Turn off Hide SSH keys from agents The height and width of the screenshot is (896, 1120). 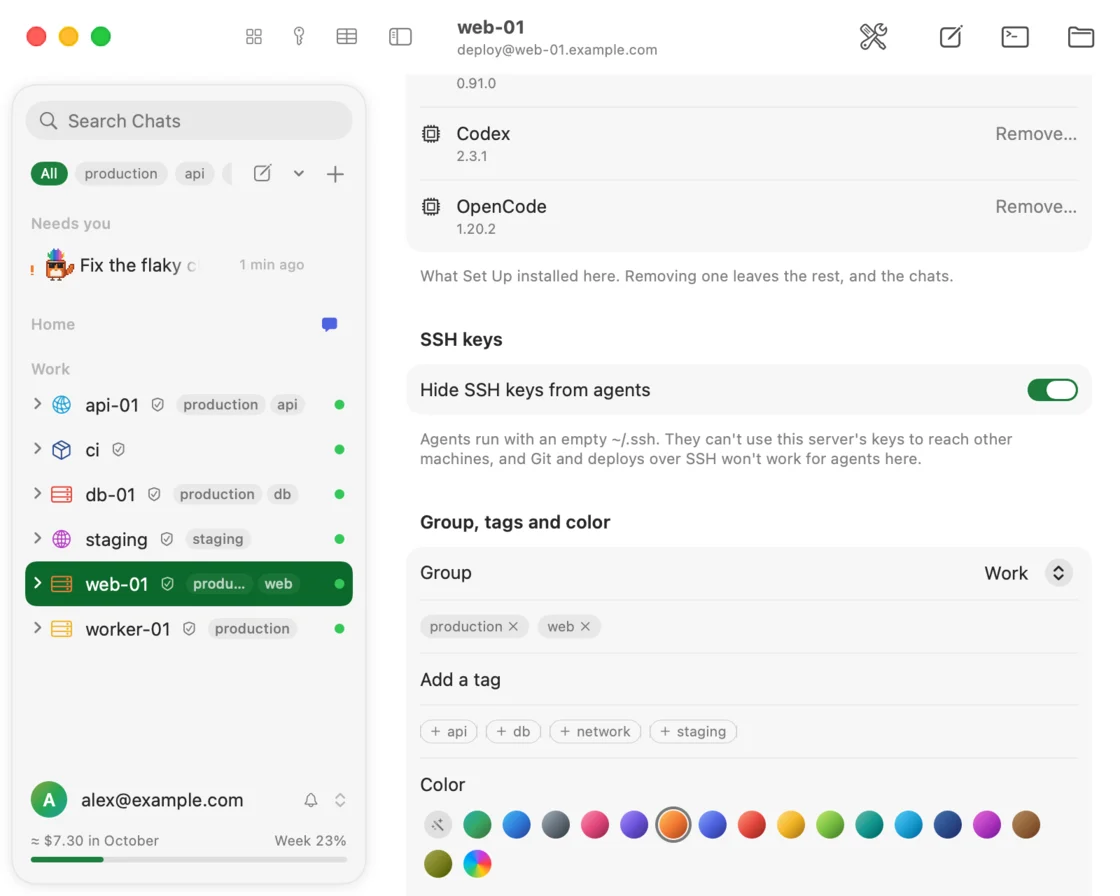[1052, 390]
